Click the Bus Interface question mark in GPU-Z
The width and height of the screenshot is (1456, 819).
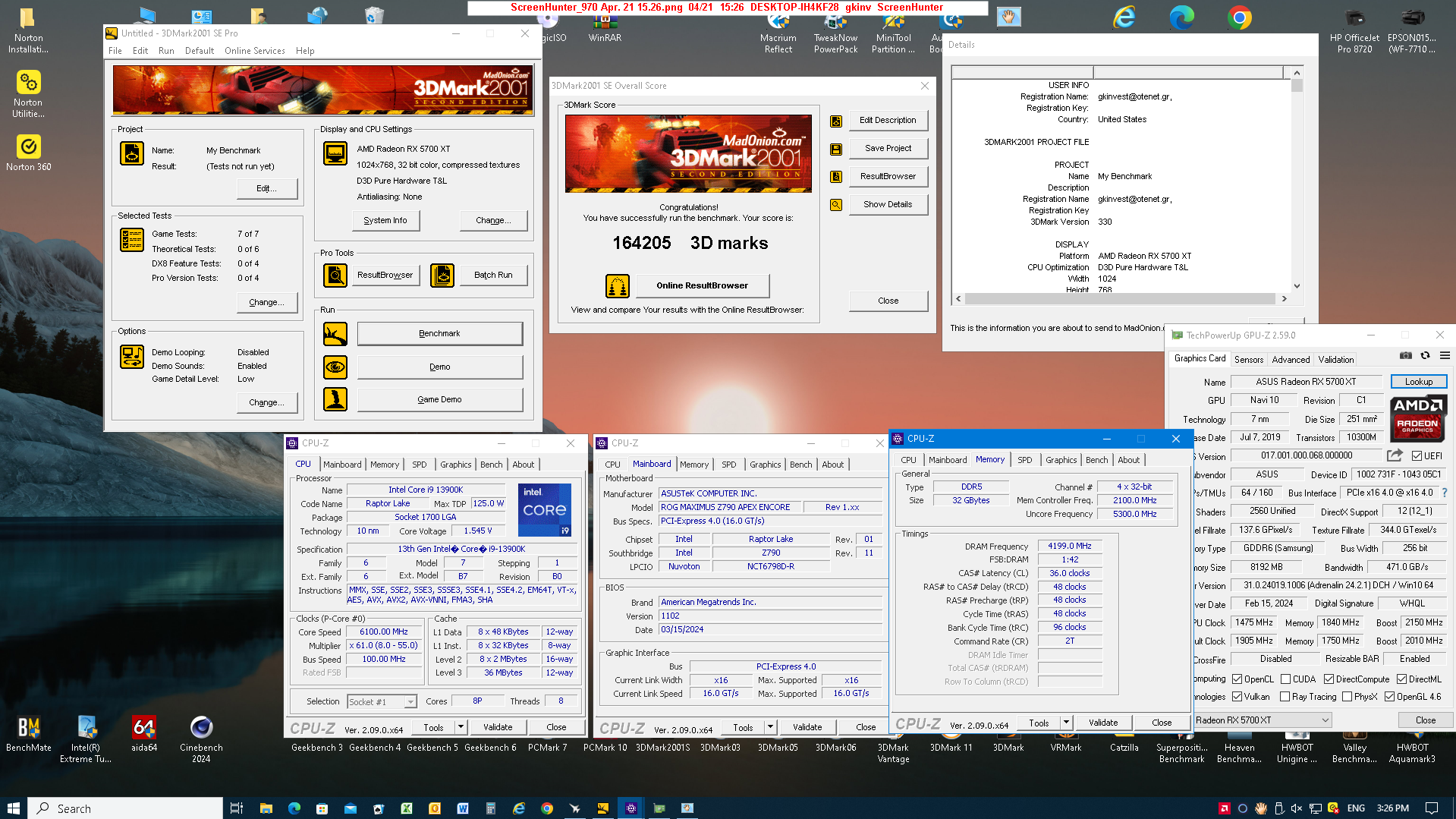[x=1445, y=493]
